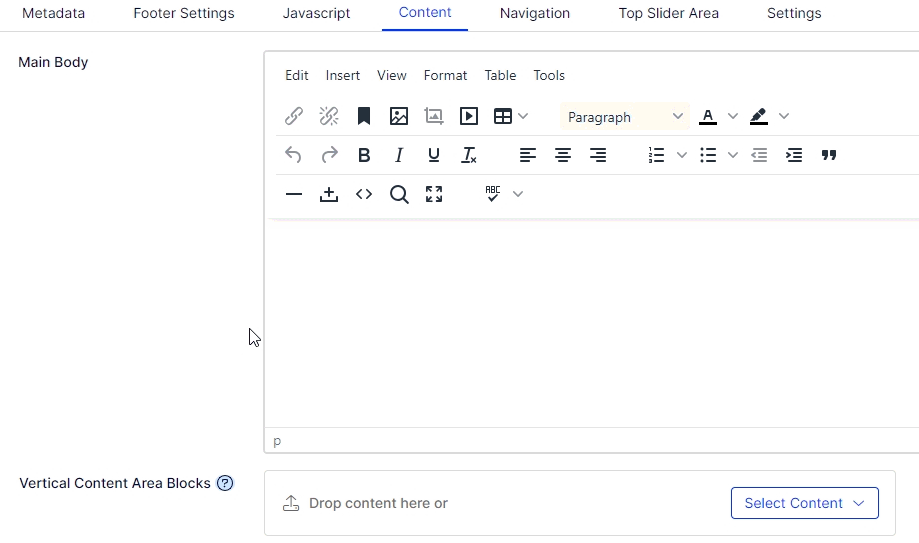
Task: Apply the text color swatch
Action: tap(708, 116)
